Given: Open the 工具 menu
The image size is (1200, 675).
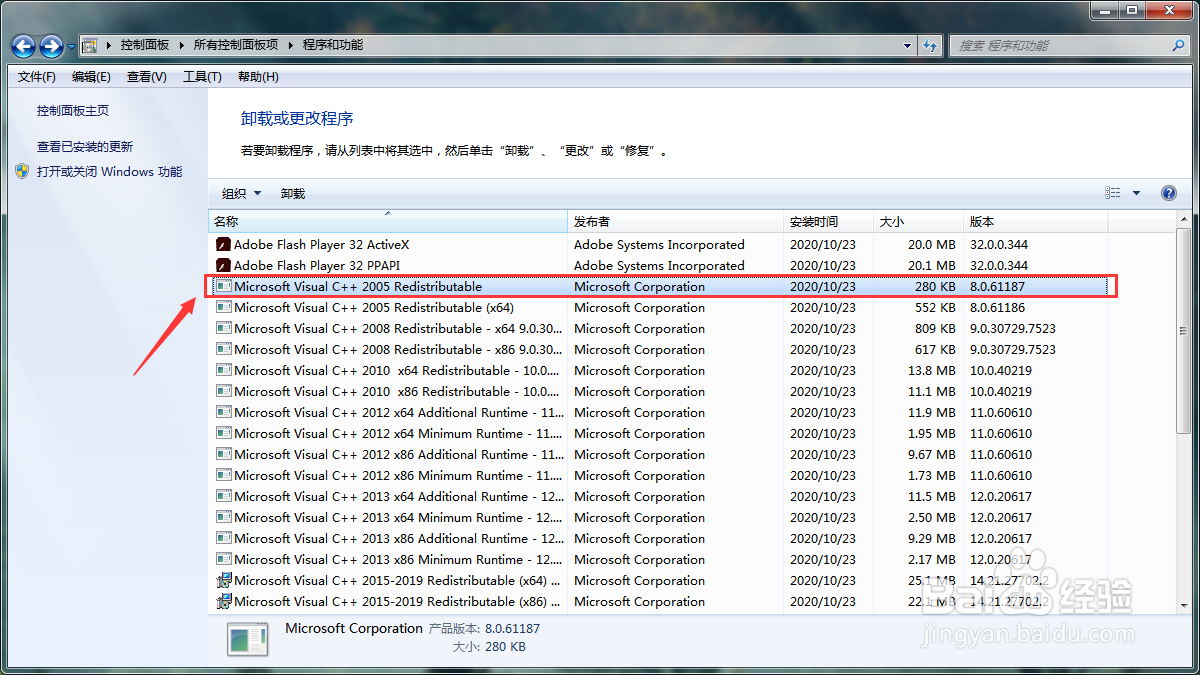Looking at the screenshot, I should click(x=202, y=76).
